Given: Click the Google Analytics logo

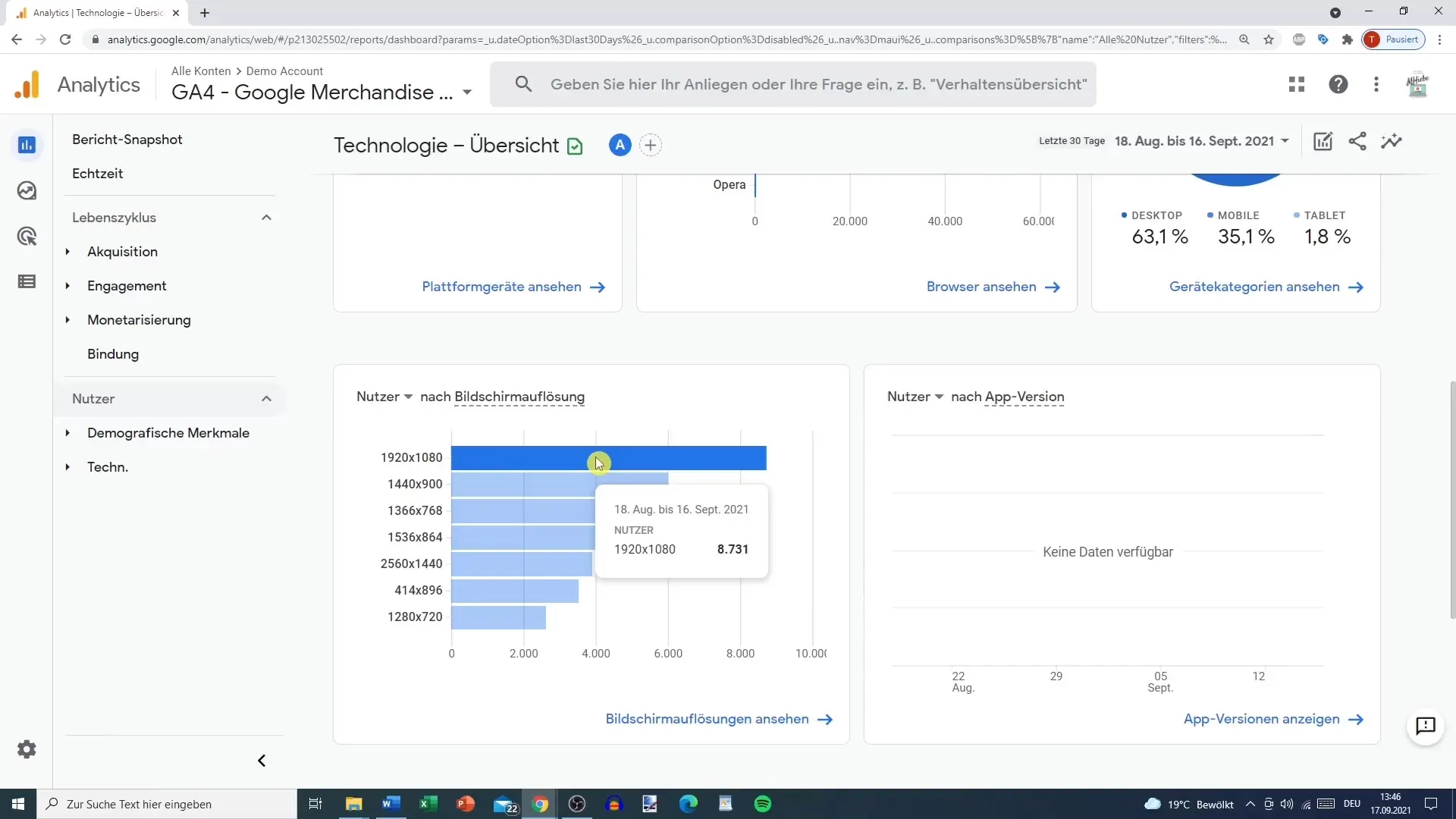Looking at the screenshot, I should [27, 84].
